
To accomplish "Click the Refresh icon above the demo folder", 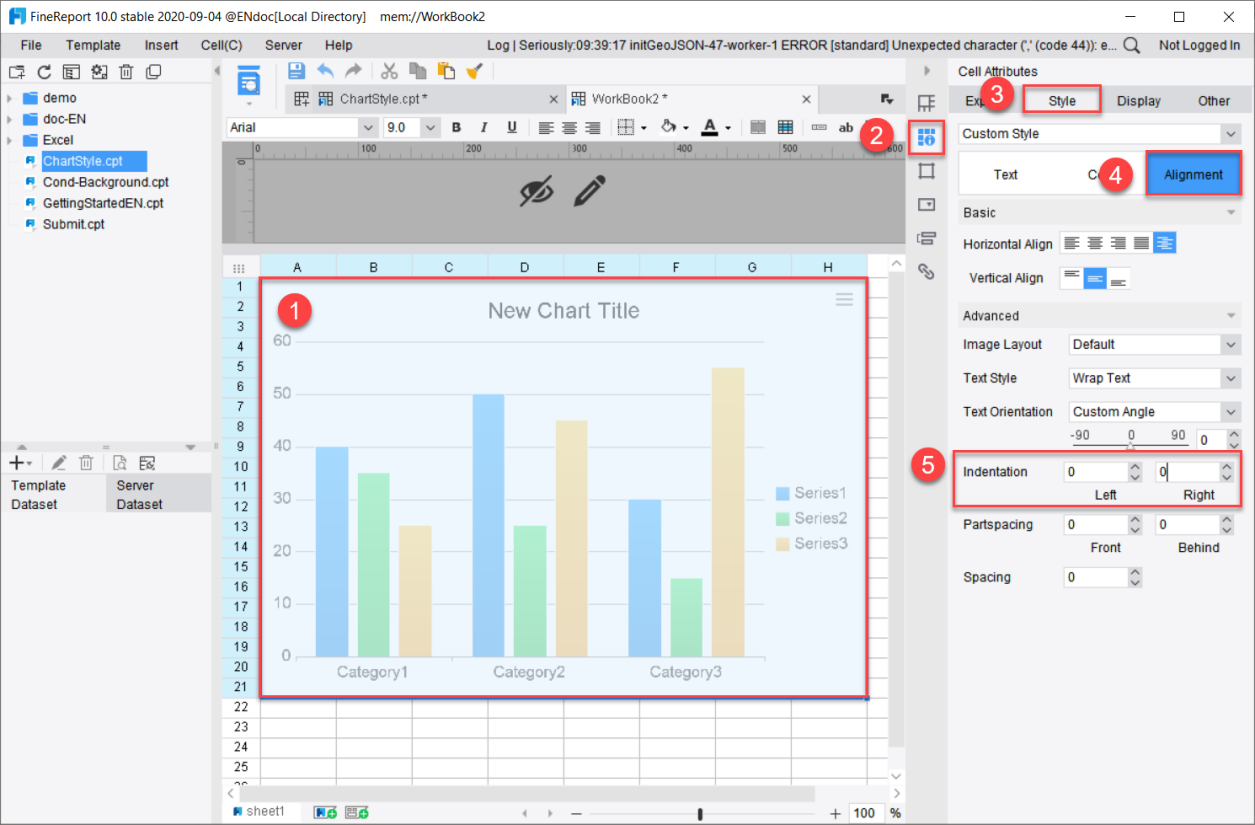I will (42, 71).
